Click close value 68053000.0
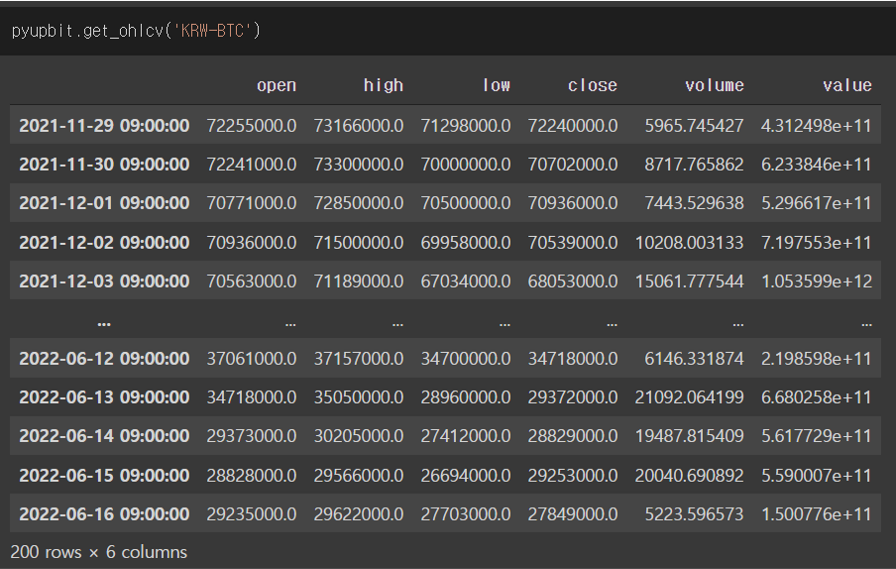Screen dimensions: 896x569 [x=573, y=282]
